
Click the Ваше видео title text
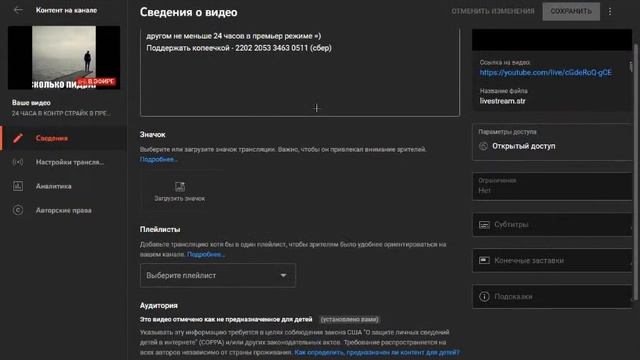(x=31, y=103)
